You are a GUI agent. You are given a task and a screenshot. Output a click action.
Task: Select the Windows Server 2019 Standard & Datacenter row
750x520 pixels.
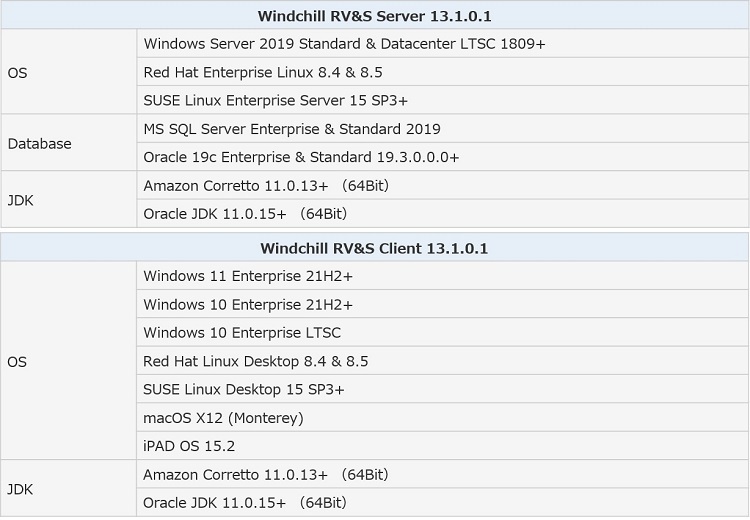[x=344, y=44]
